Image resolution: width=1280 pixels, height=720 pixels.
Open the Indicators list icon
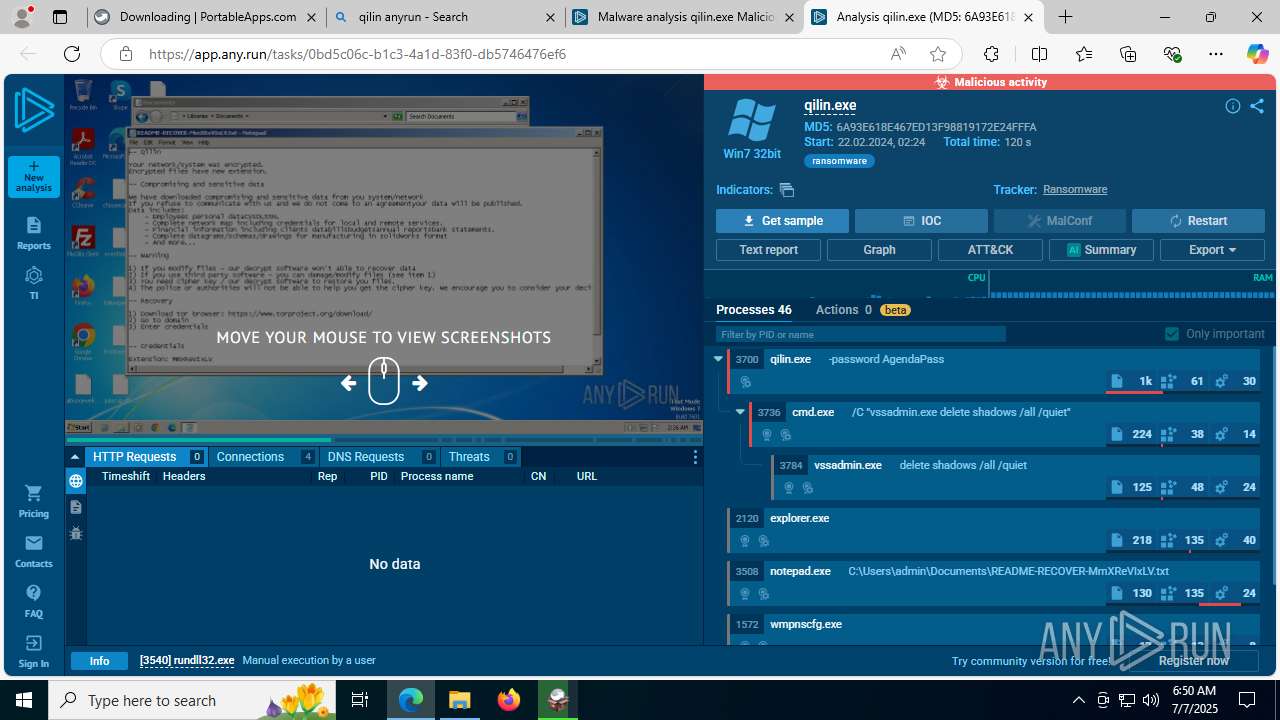(x=787, y=190)
